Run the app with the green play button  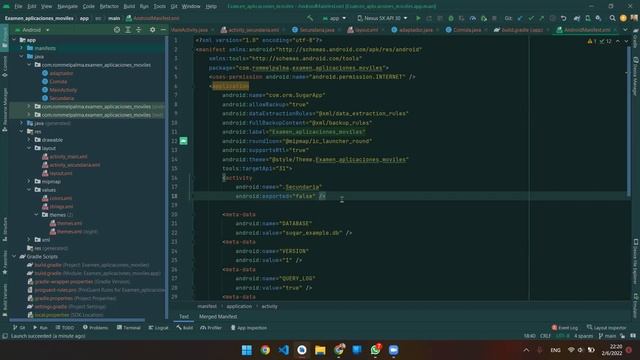point(418,18)
